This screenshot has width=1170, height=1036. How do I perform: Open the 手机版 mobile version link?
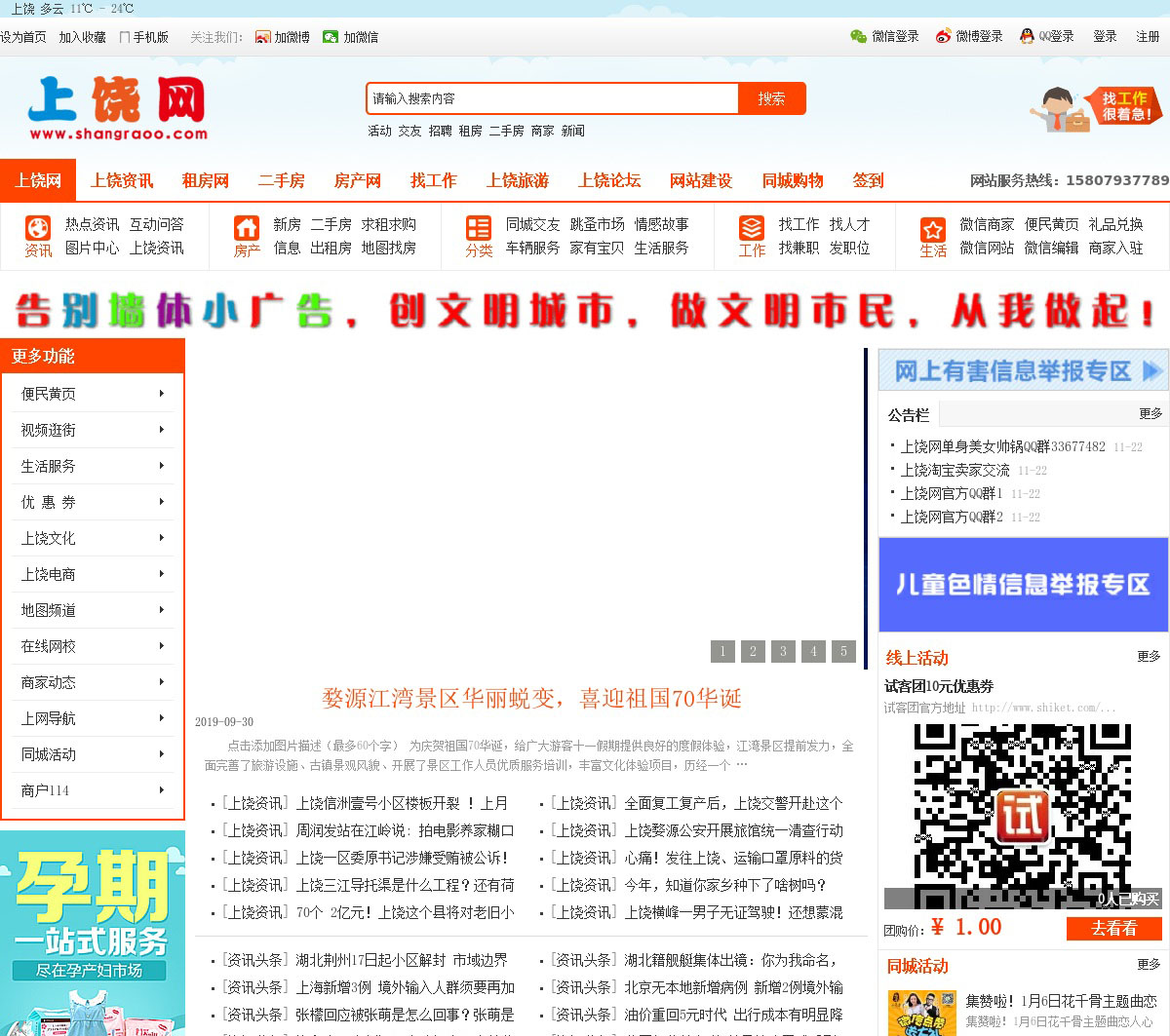[x=144, y=37]
